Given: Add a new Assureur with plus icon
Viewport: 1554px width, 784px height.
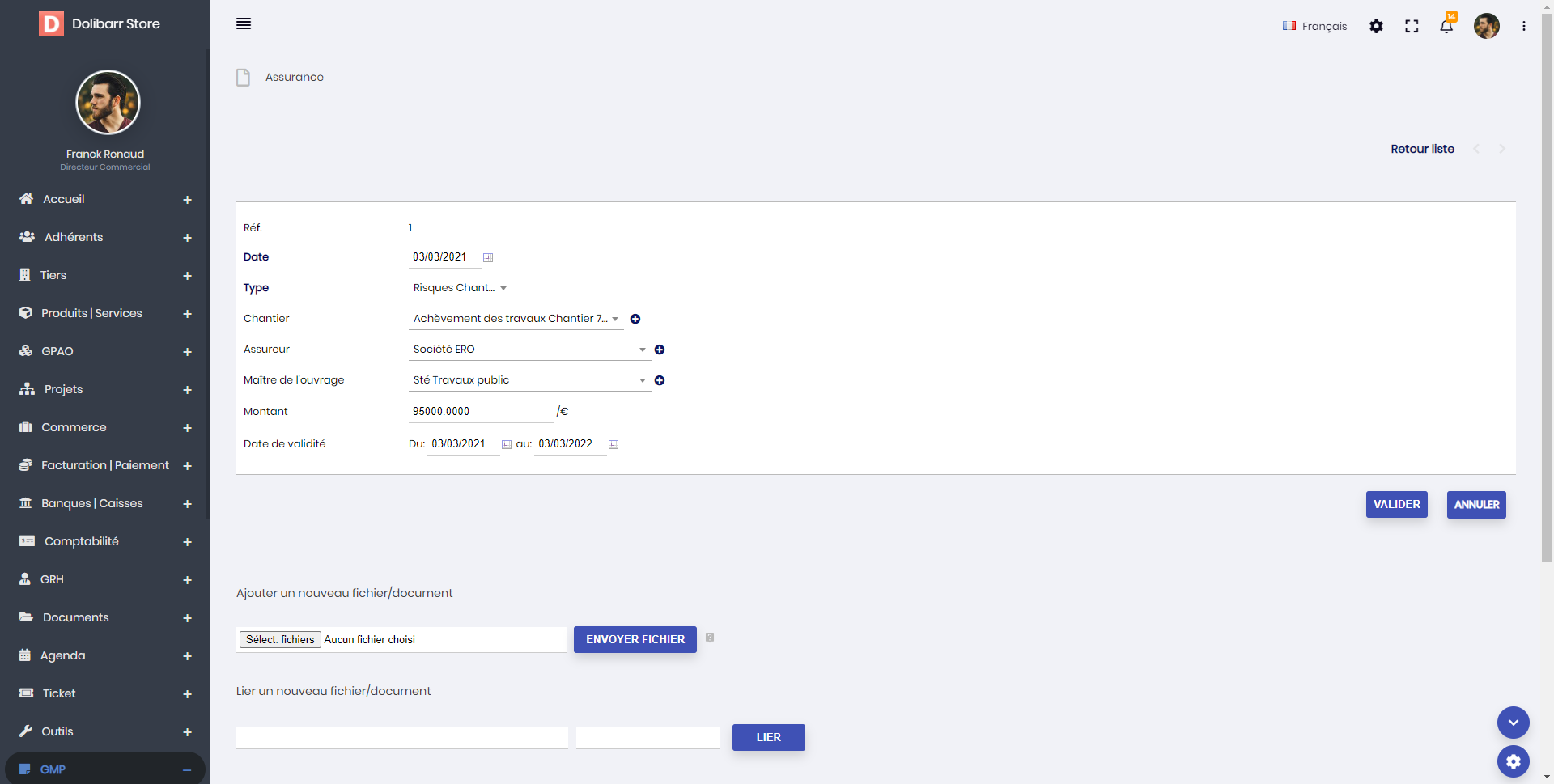Looking at the screenshot, I should coord(660,350).
